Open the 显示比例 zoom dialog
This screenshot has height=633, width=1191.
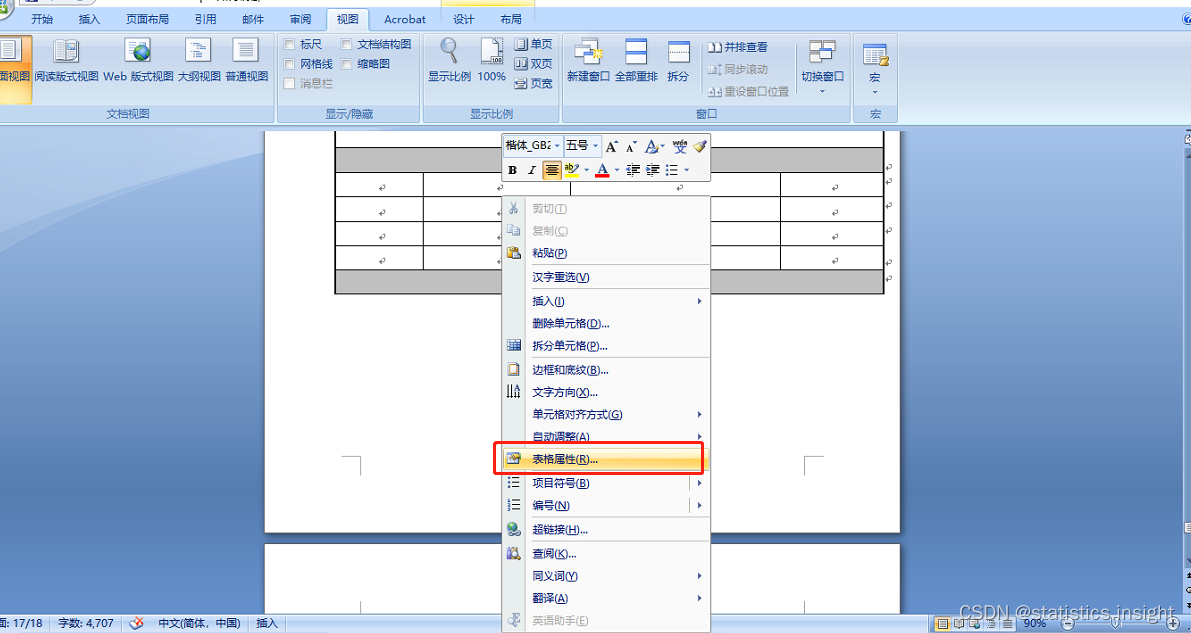[x=449, y=61]
